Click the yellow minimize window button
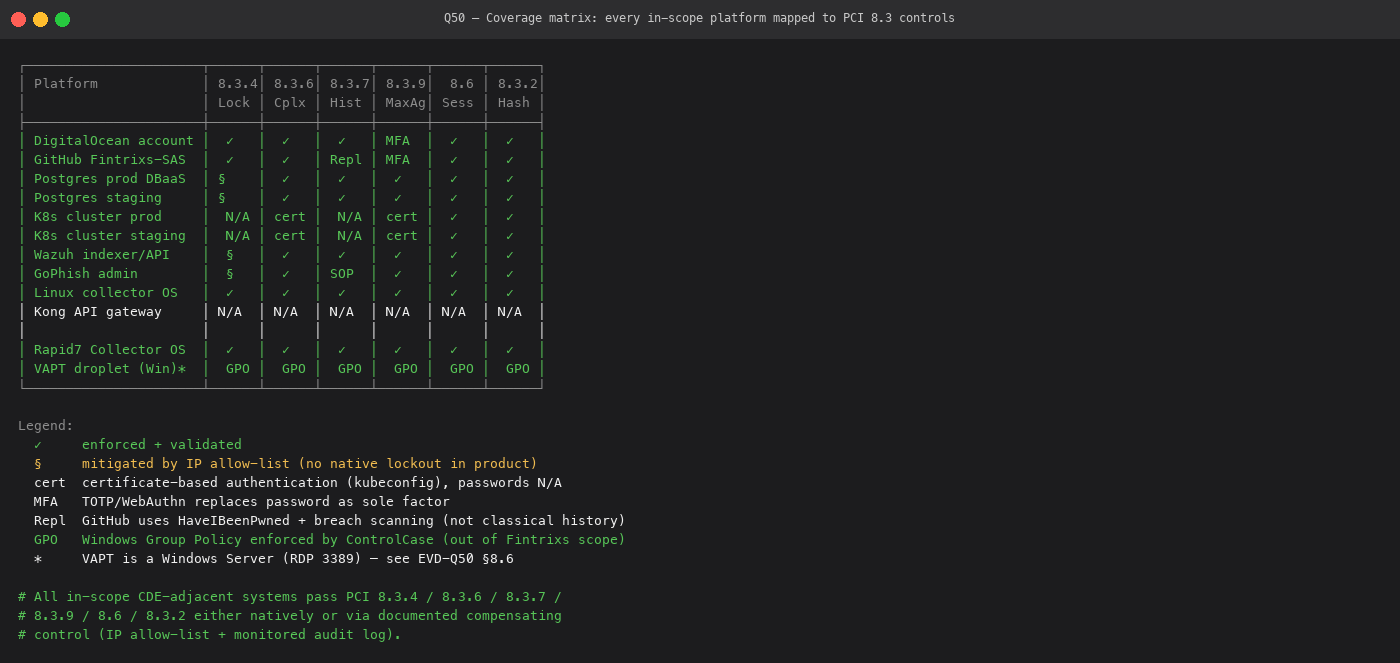Image resolution: width=1400 pixels, height=663 pixels. click(x=40, y=19)
